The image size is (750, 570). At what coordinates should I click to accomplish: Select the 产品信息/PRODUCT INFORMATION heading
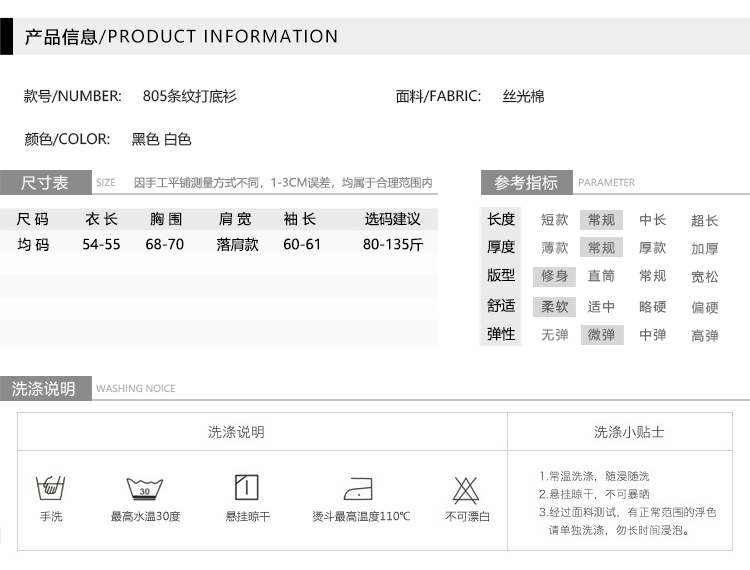tap(181, 36)
